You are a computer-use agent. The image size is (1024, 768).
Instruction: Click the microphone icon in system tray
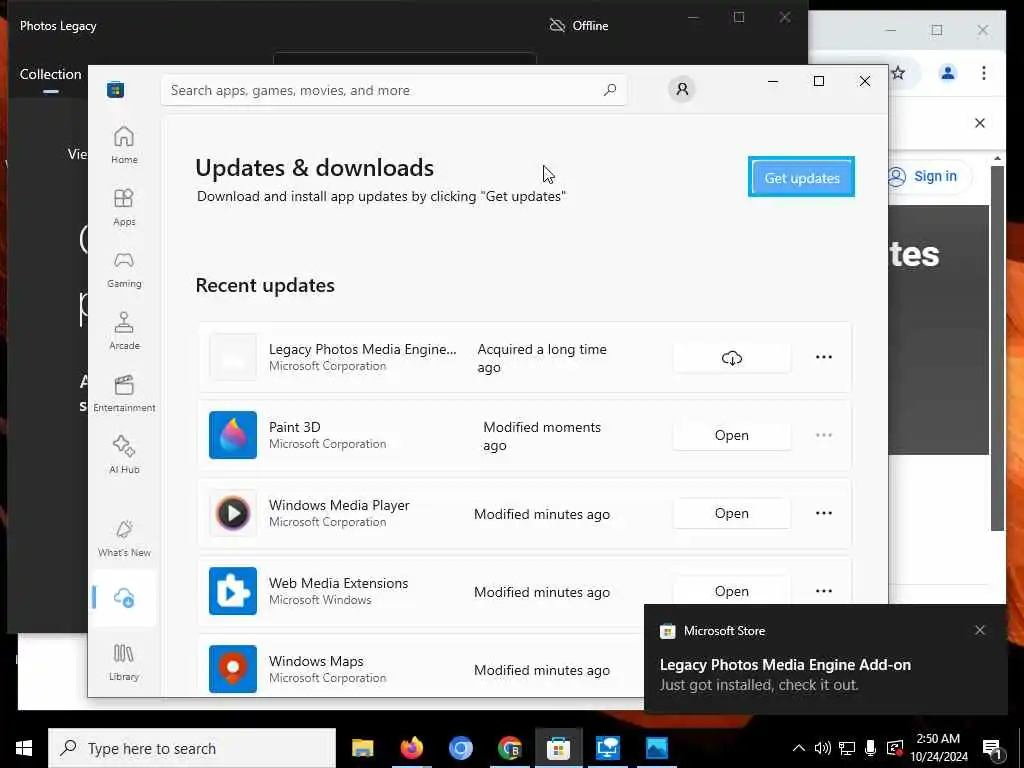pos(870,748)
